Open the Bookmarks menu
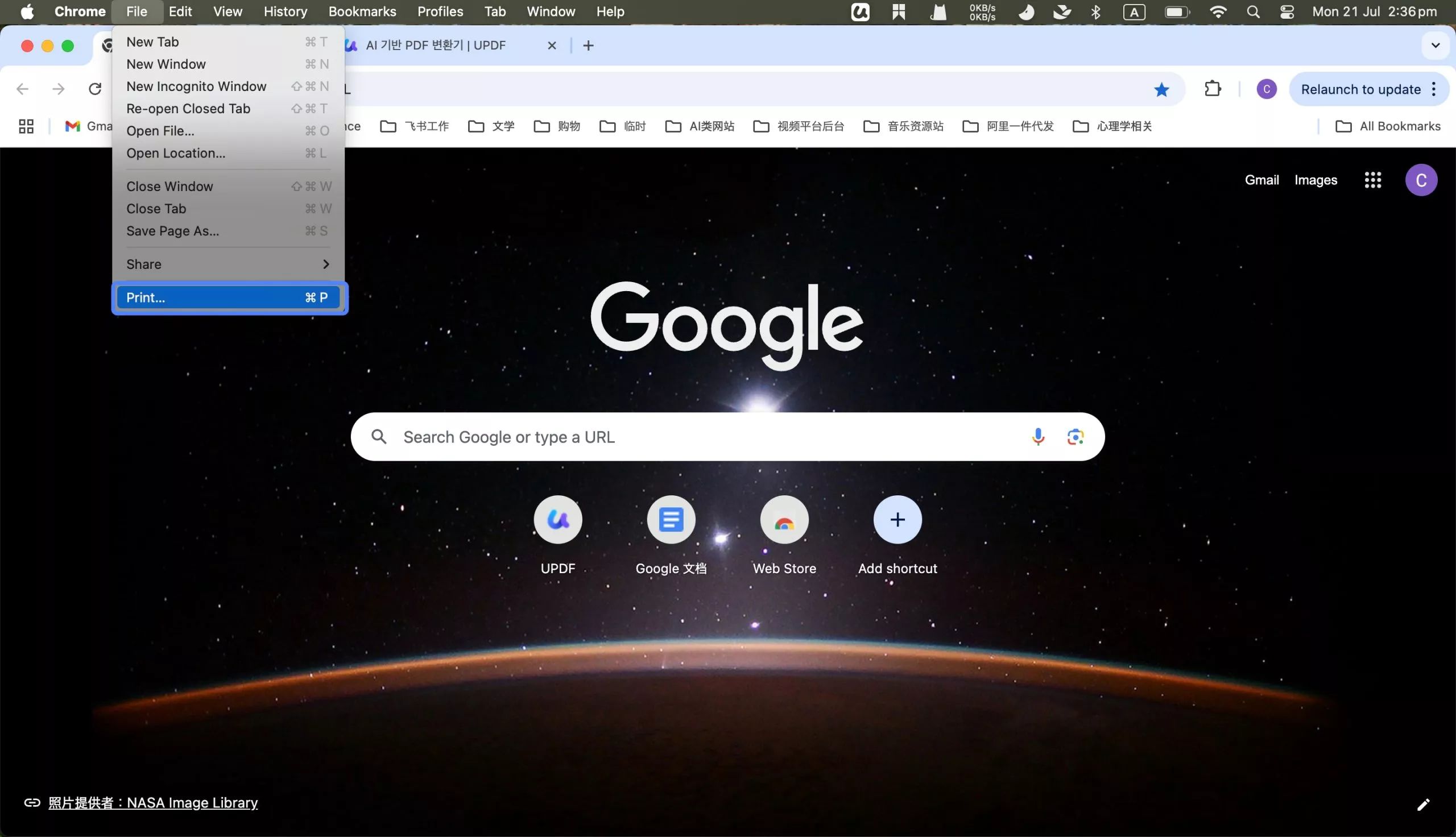This screenshot has height=837, width=1456. pyautogui.click(x=362, y=11)
